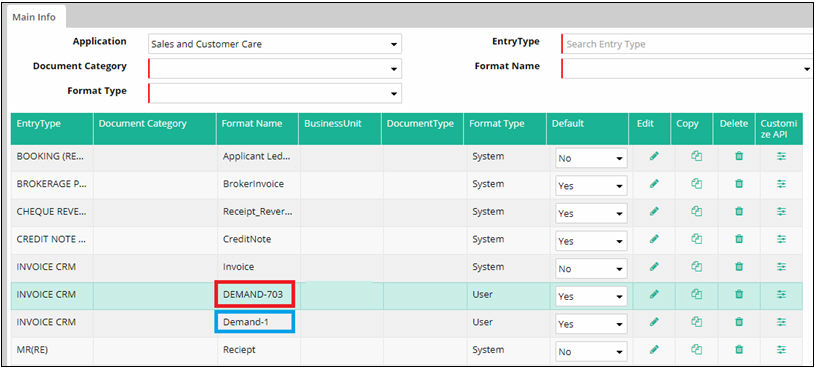Expand the Format Name filter dropdown

[687, 69]
